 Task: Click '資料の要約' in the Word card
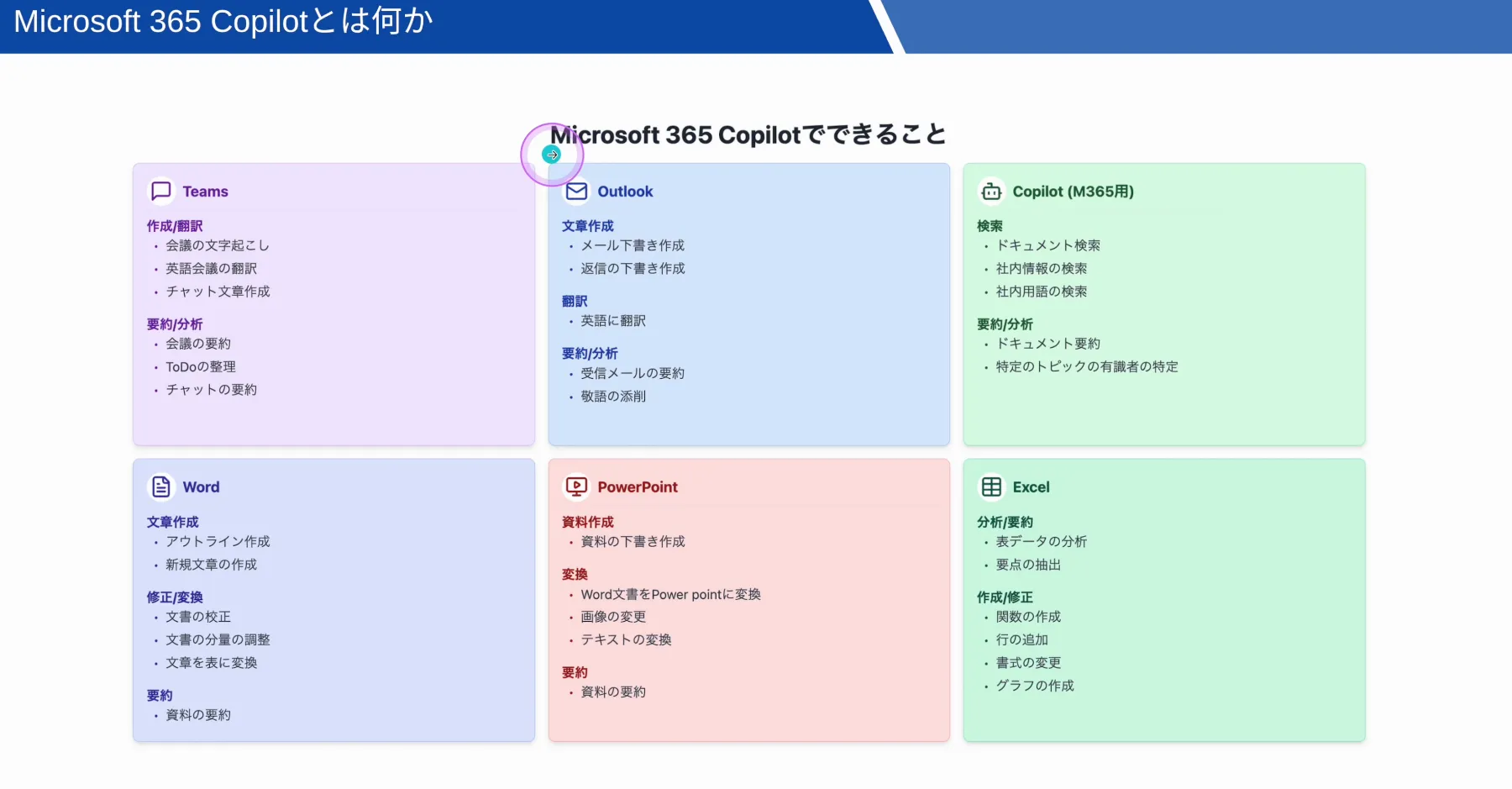coord(198,715)
